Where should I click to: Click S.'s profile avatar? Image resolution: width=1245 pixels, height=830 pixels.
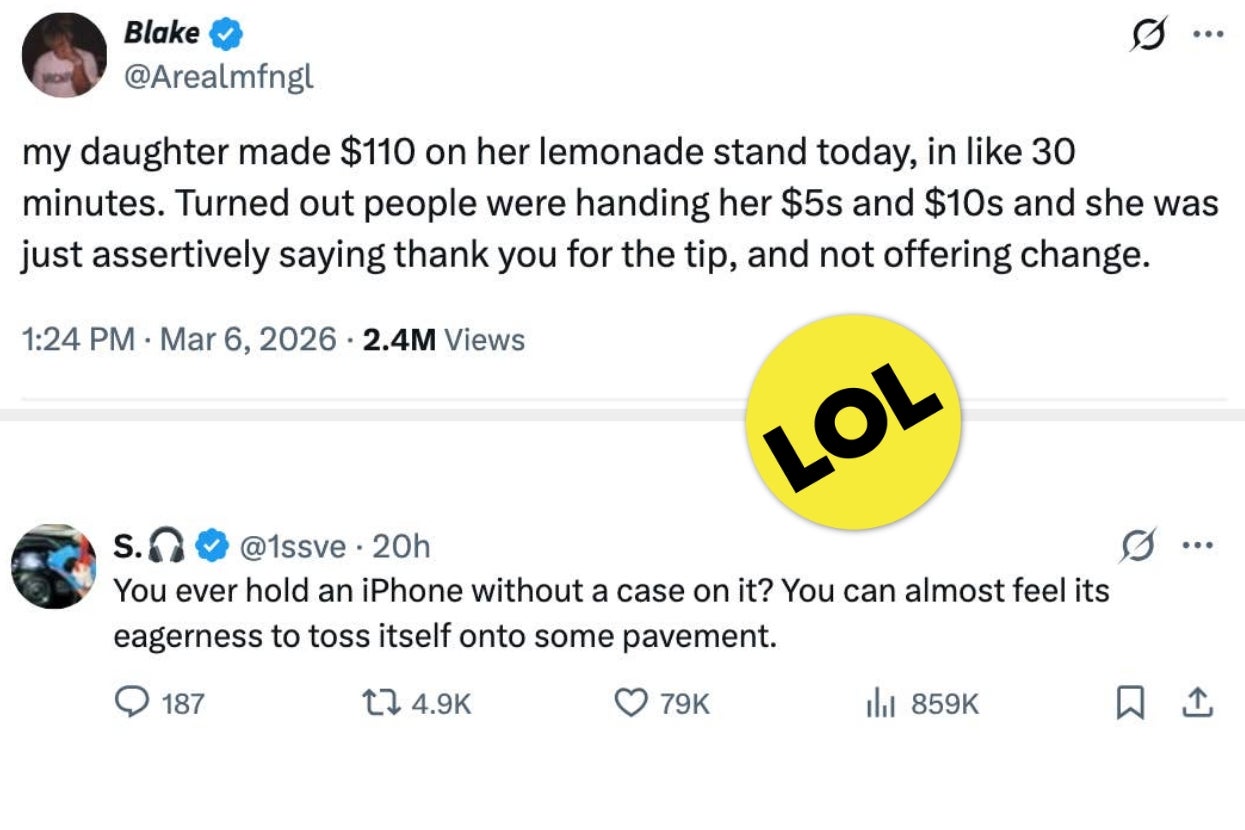pyautogui.click(x=53, y=566)
